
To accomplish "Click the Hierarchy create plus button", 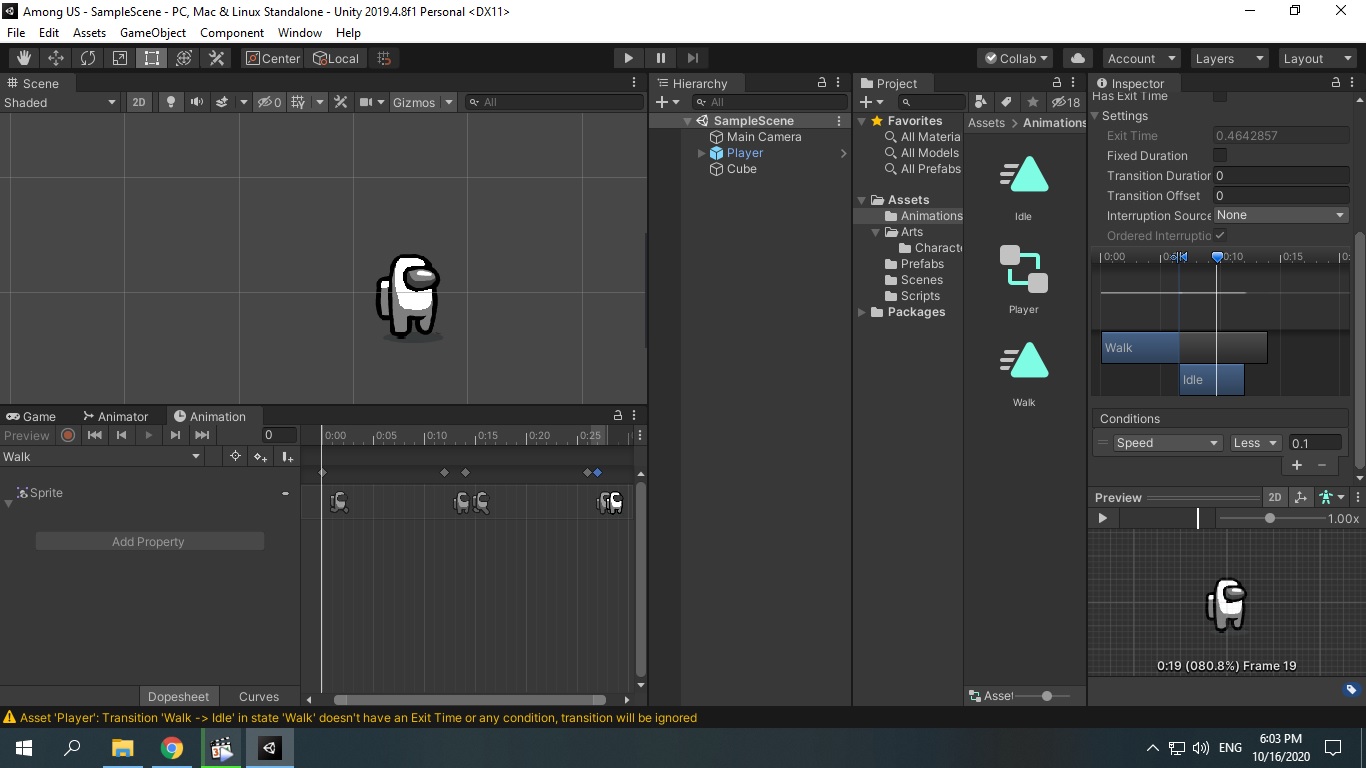I will click(x=667, y=102).
